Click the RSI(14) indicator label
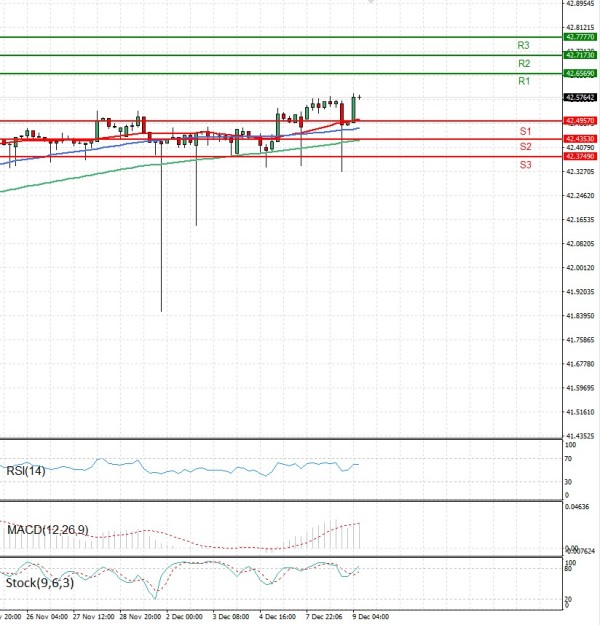Screen dimensions: 600x625 26,471
